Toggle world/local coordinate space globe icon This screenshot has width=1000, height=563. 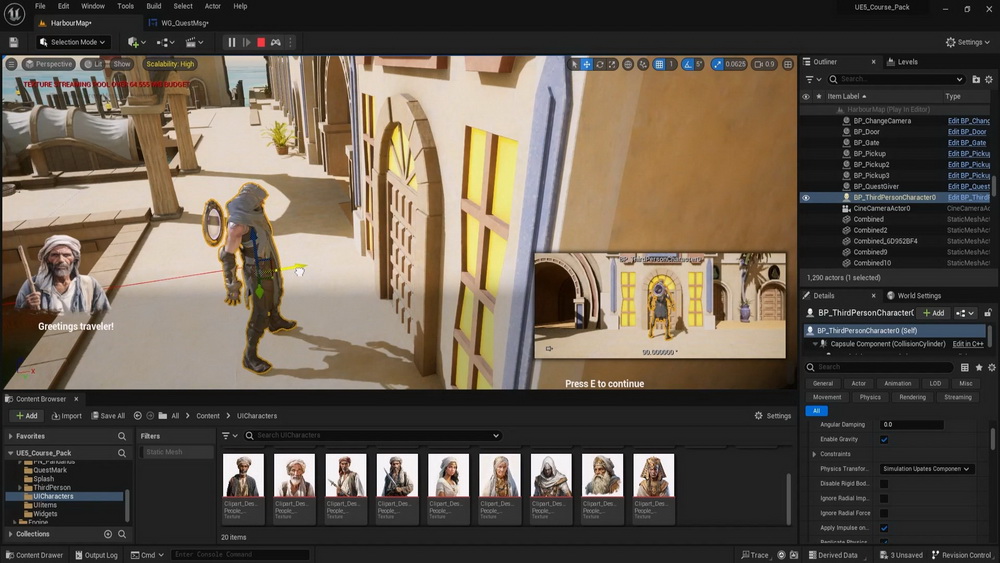click(628, 64)
